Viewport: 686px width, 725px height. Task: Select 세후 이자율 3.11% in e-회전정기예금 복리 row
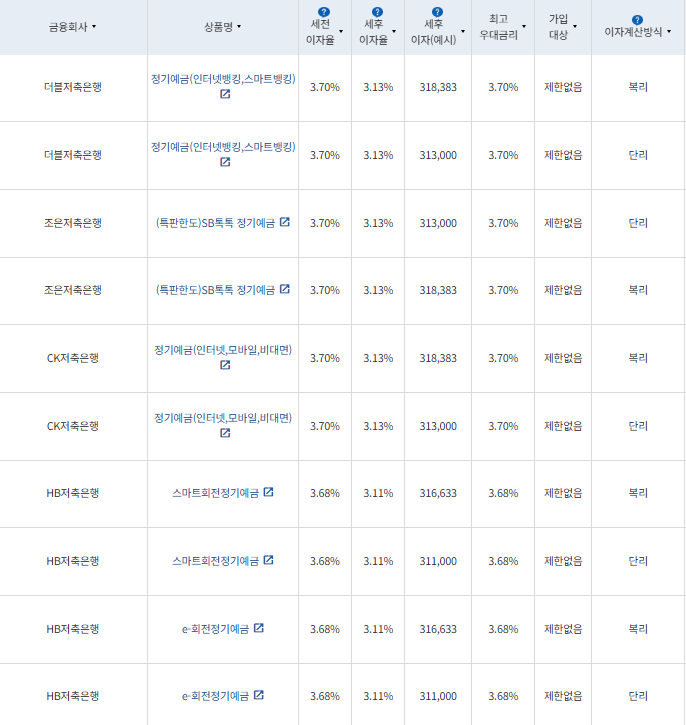tap(378, 629)
